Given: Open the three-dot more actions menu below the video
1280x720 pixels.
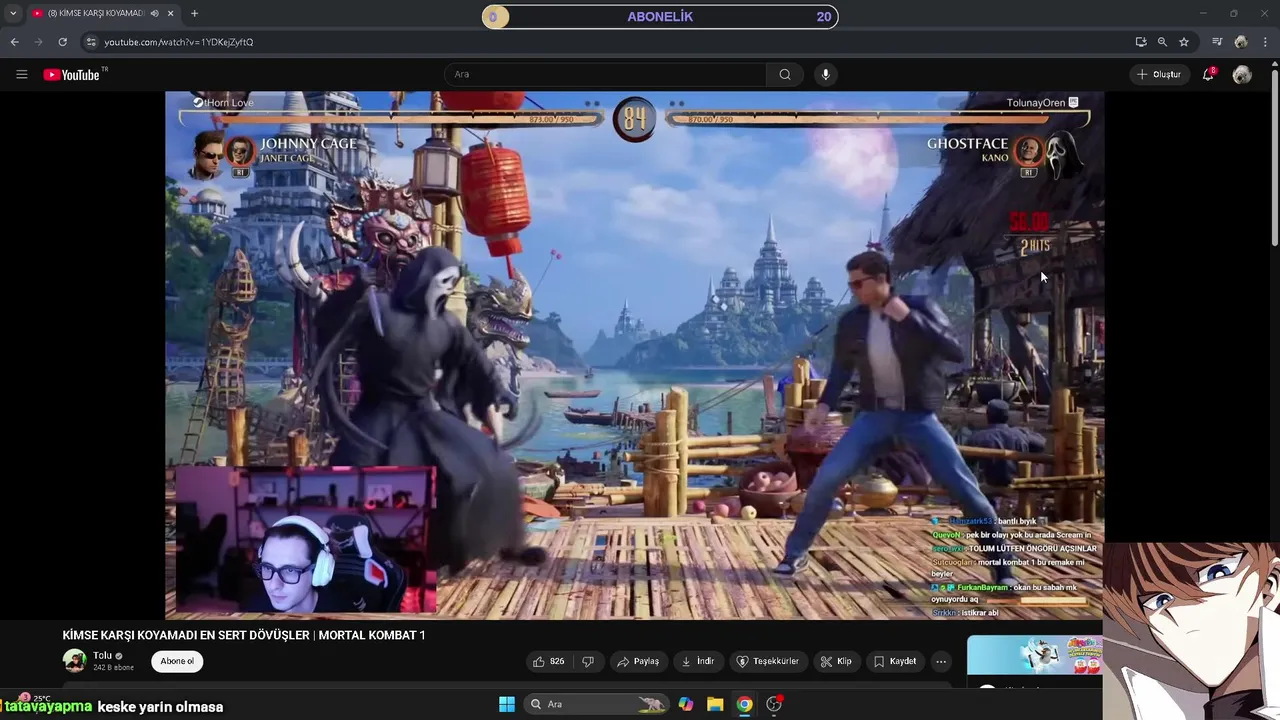Looking at the screenshot, I should tap(941, 661).
